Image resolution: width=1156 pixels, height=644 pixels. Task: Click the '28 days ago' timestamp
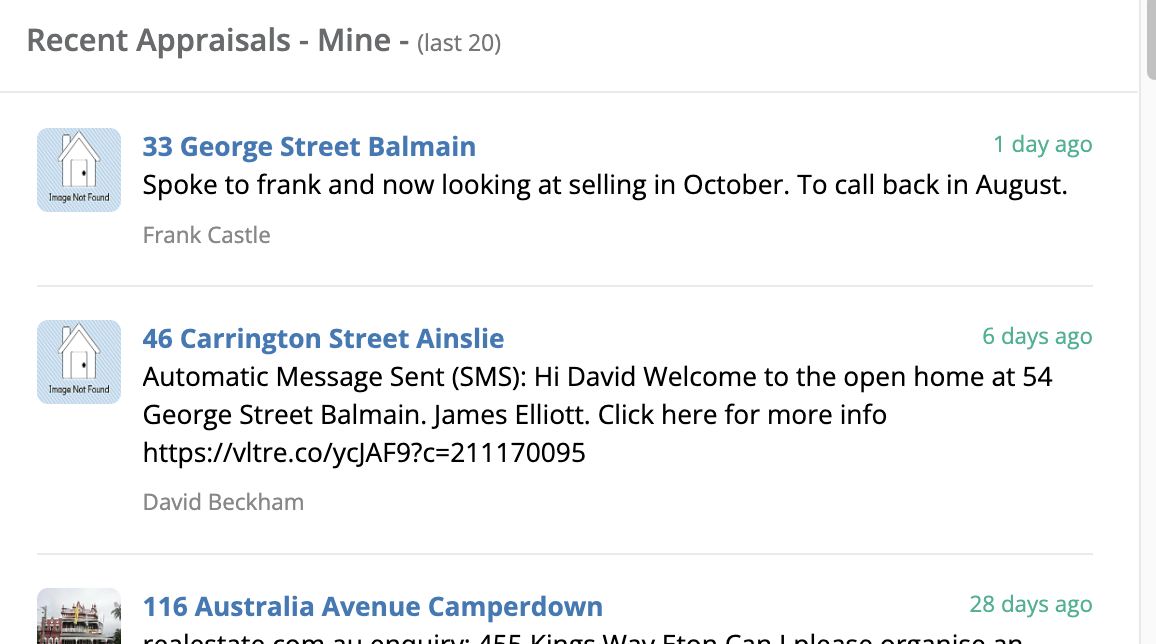point(1031,604)
